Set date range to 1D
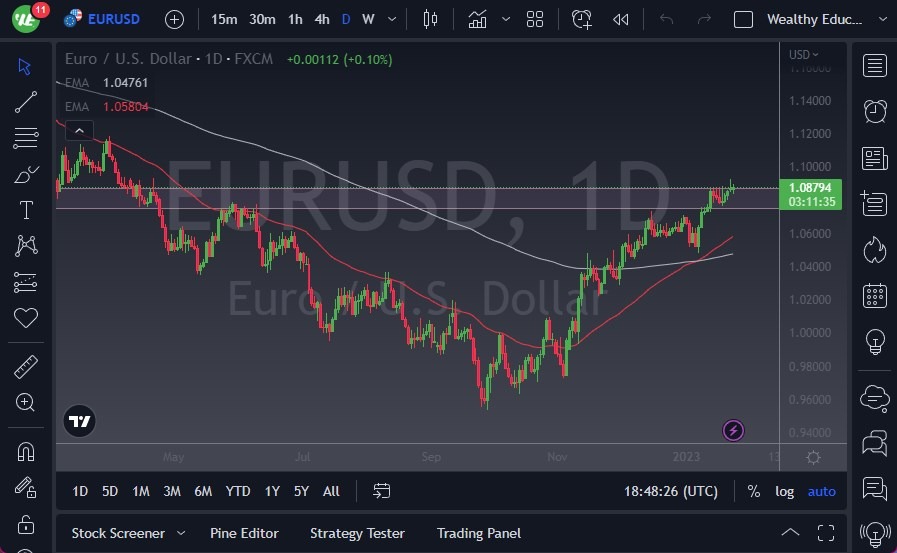 pyautogui.click(x=80, y=491)
